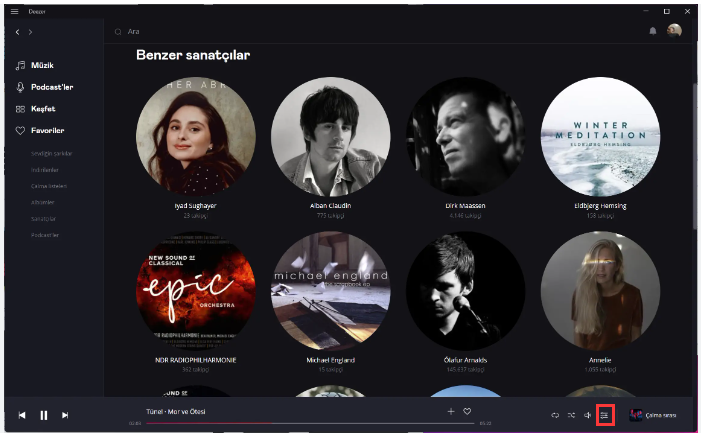701x438 pixels.
Task: Click the NDR RADIOPHILHARMONIE name text
Action: [195, 360]
